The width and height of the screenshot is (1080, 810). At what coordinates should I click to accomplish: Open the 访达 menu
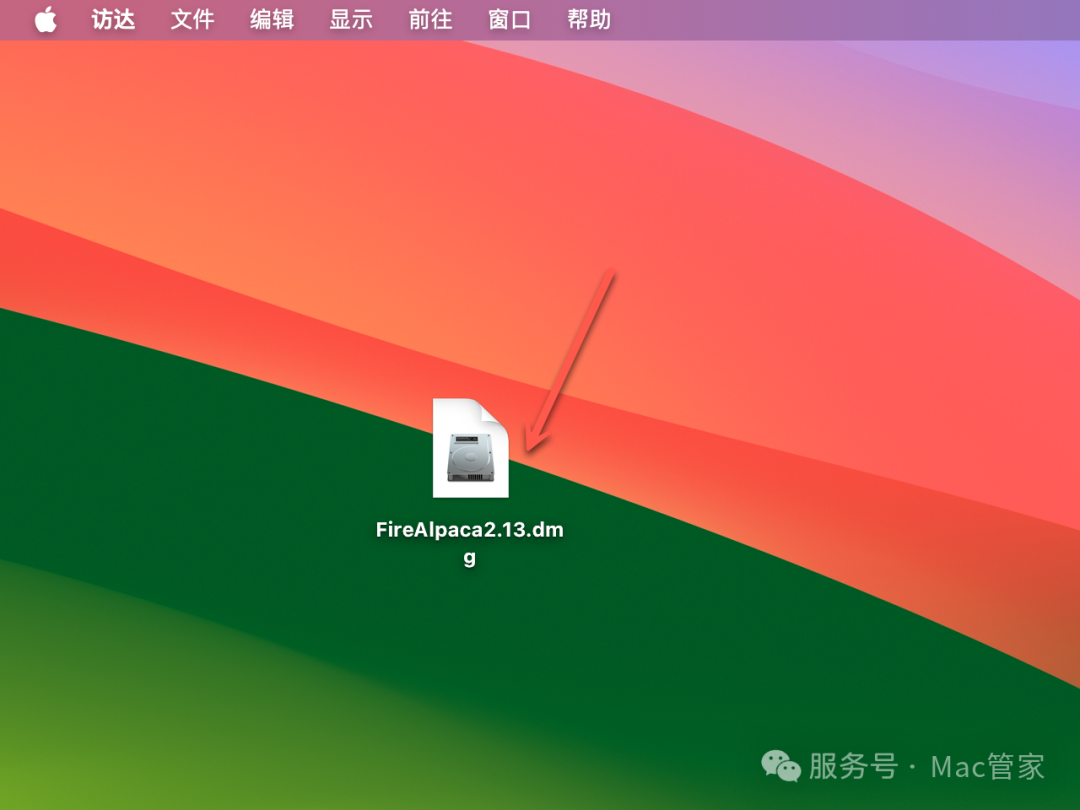pos(113,19)
